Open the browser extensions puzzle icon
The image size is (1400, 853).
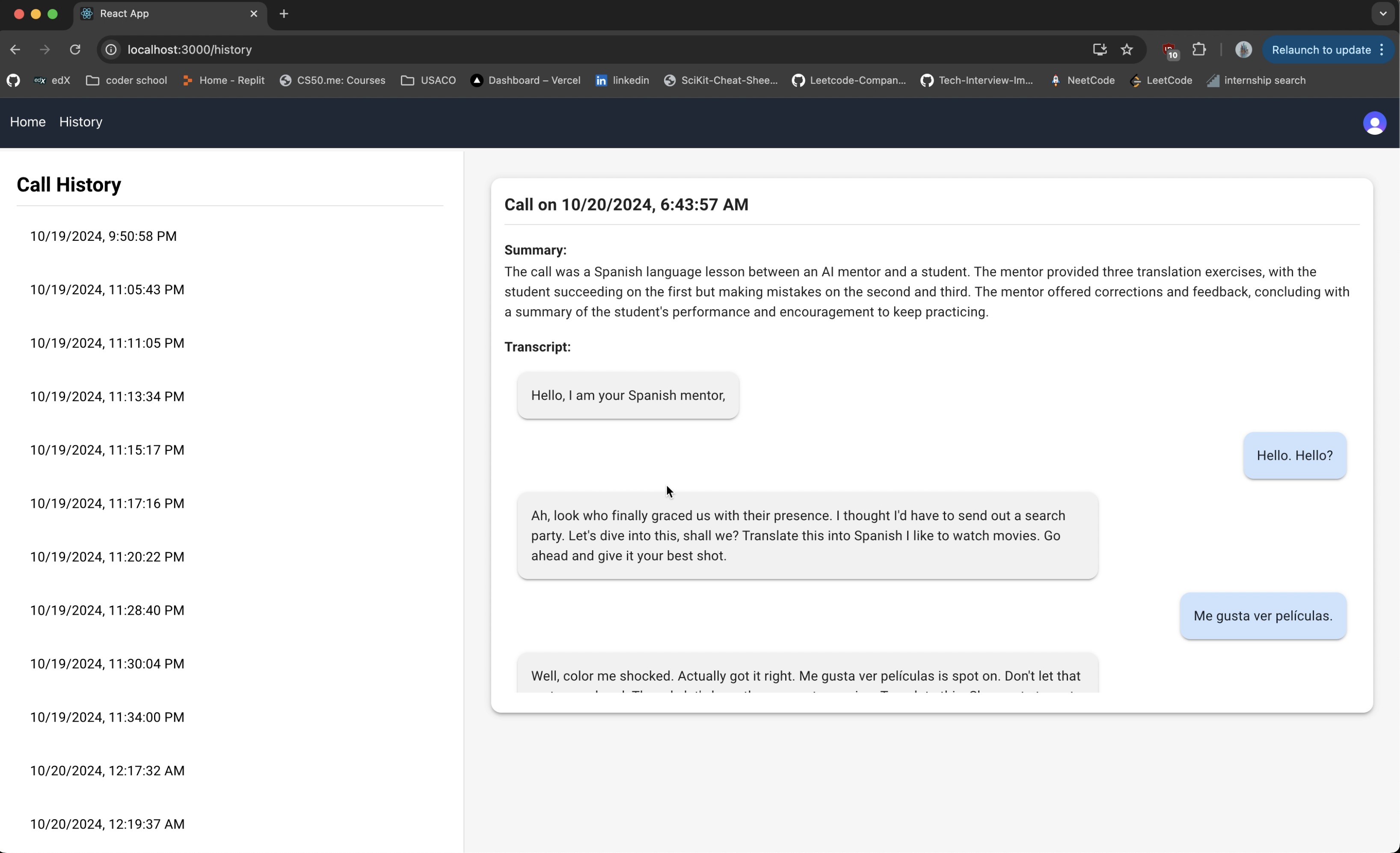point(1198,49)
